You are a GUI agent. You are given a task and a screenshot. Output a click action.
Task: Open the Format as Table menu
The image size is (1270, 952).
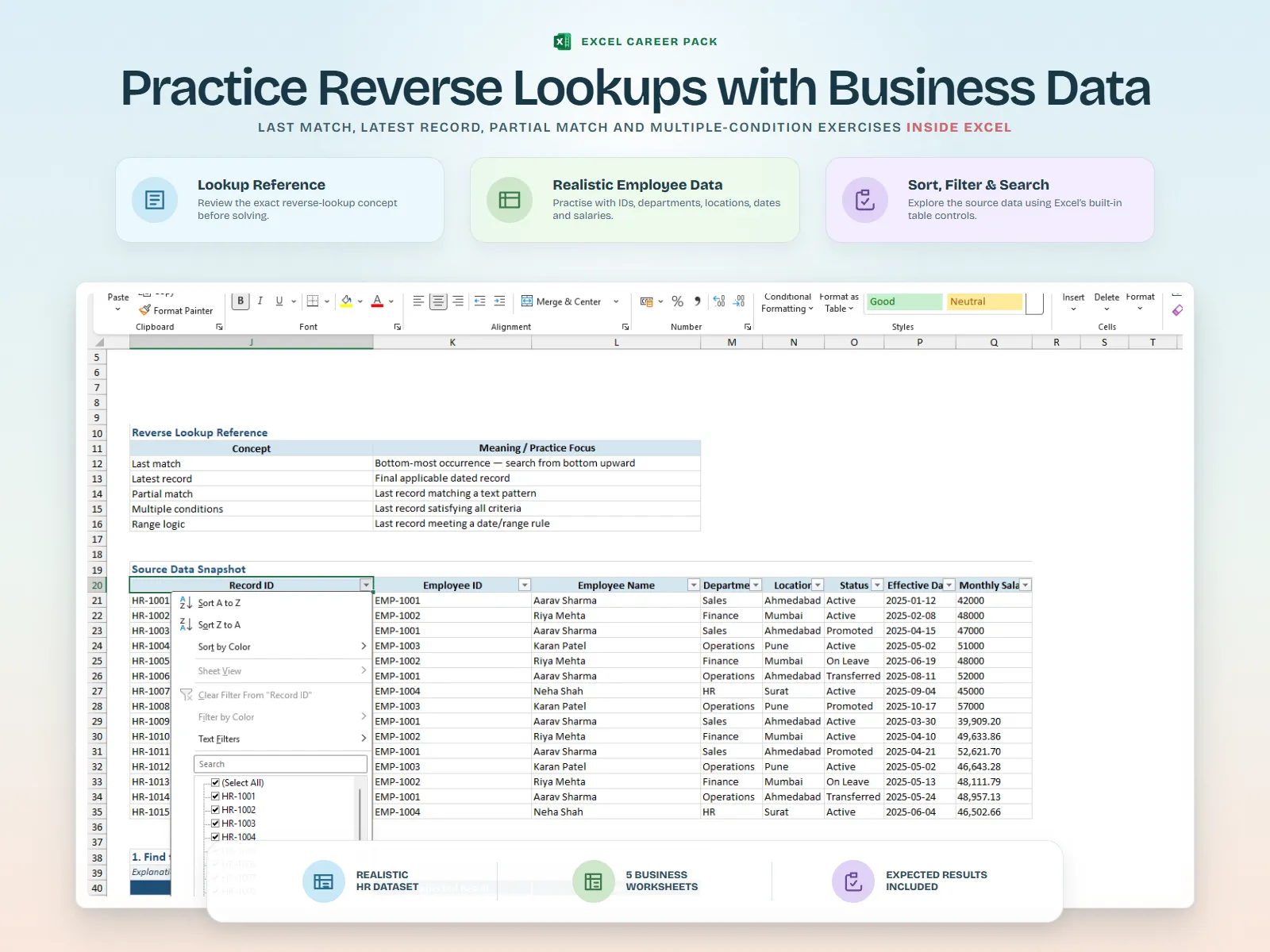click(x=839, y=302)
